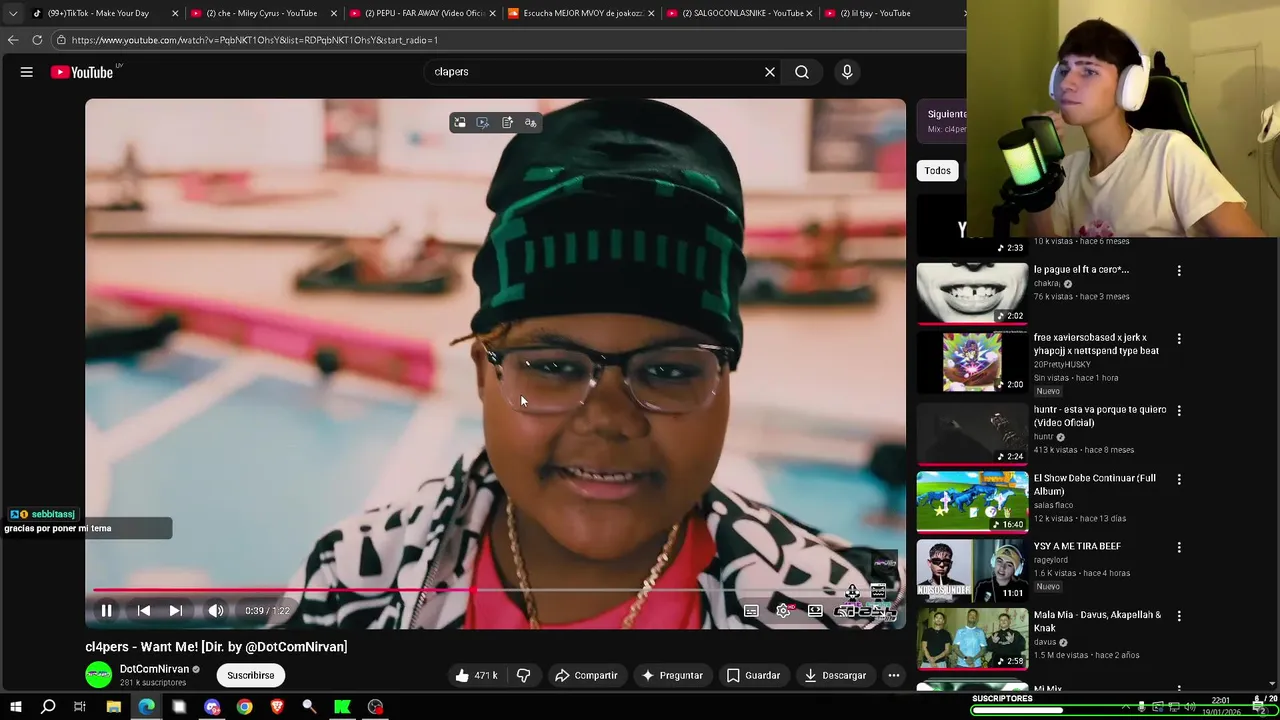Switch to the 'lil tjay - YouTube' tab
This screenshot has height=720, width=1280.
pyautogui.click(x=893, y=13)
